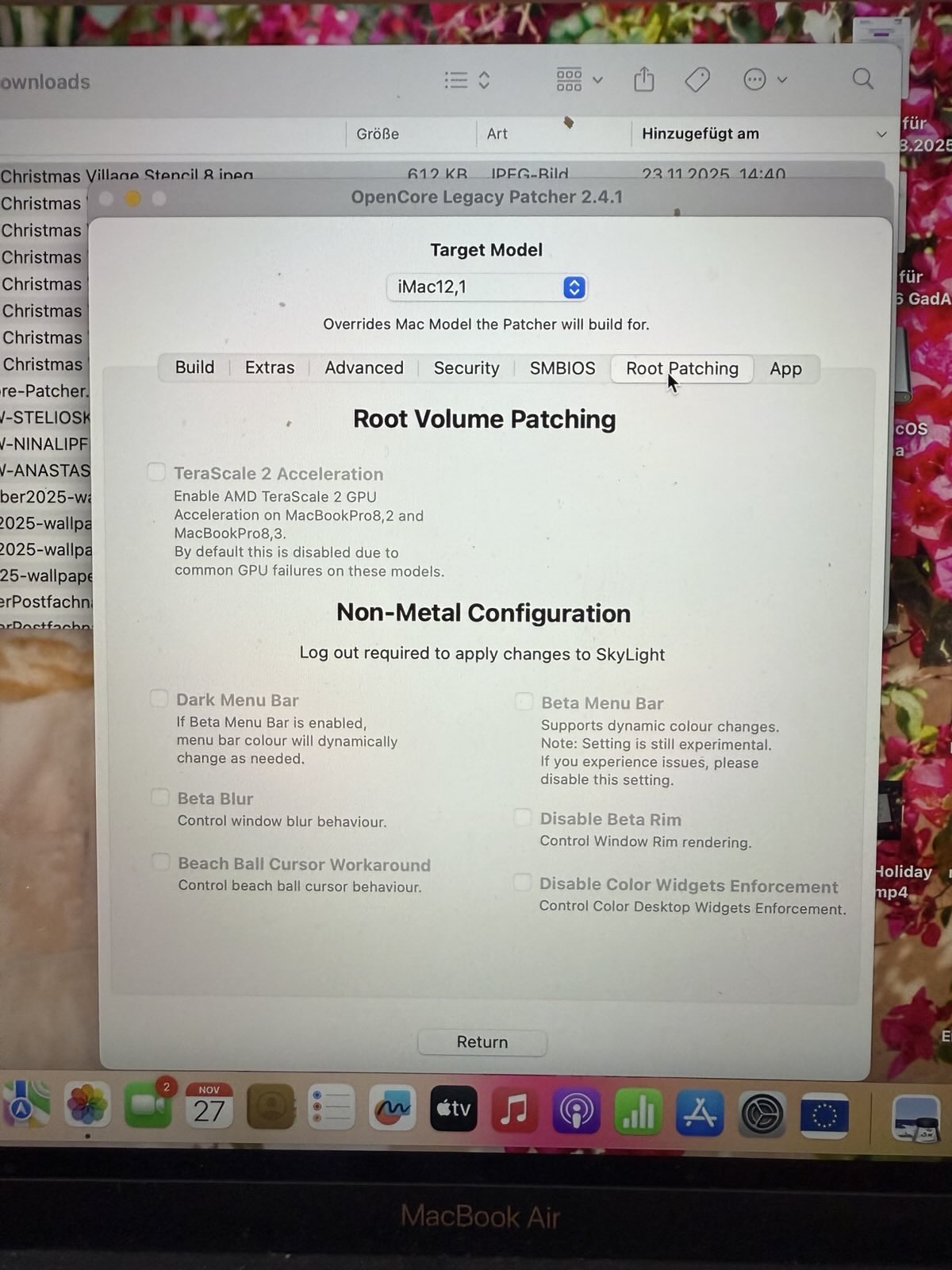Switch to the App tab
This screenshot has height=1270, width=952.
(785, 369)
